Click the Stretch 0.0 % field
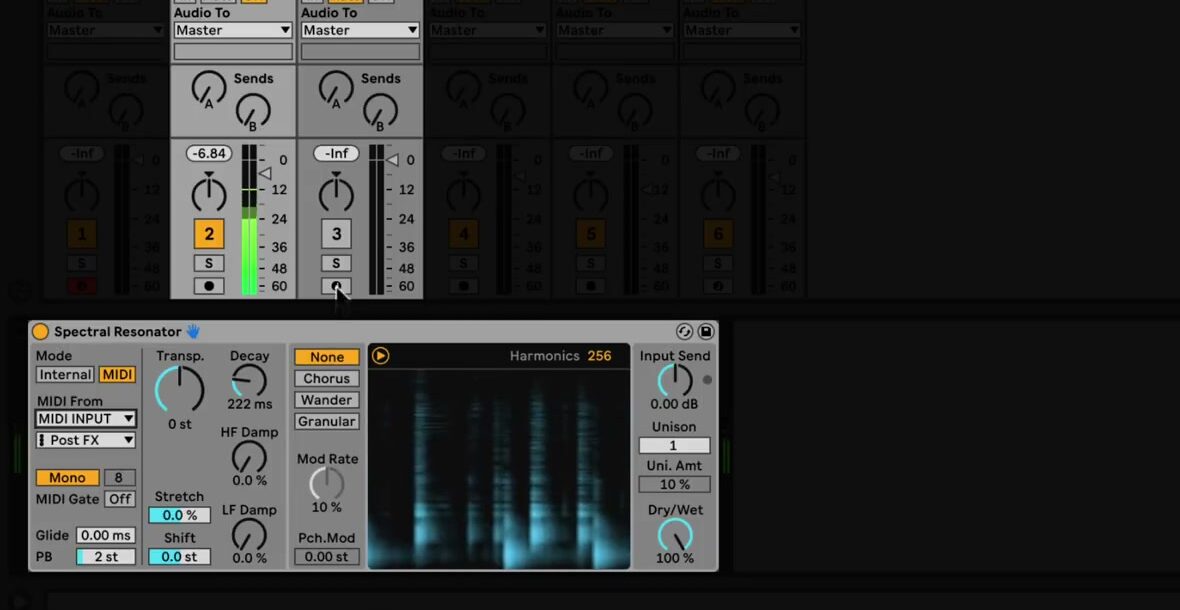 (179, 515)
